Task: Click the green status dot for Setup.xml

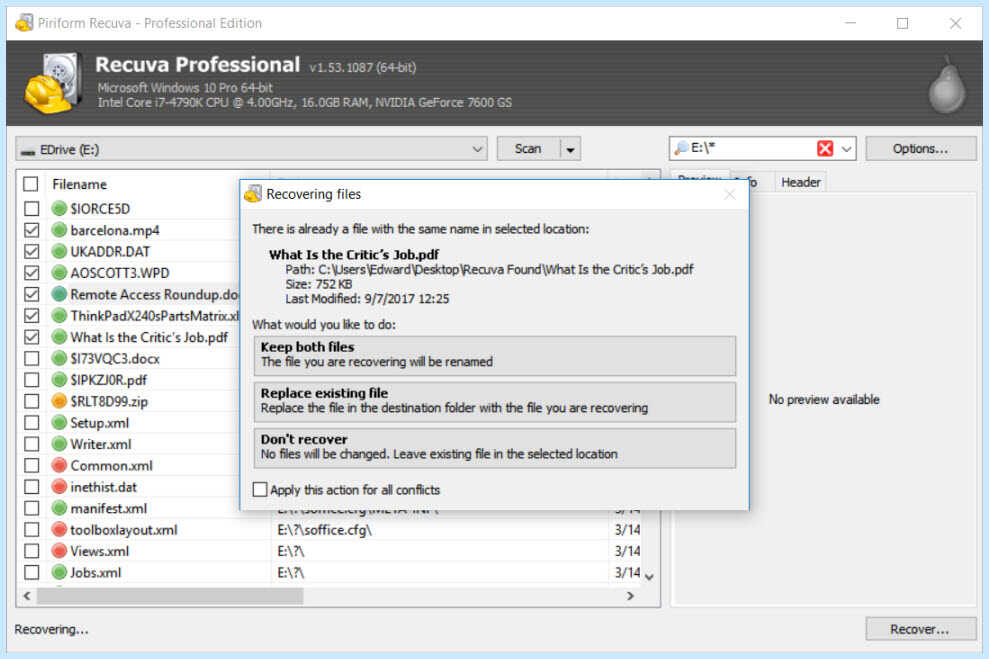Action: coord(59,423)
